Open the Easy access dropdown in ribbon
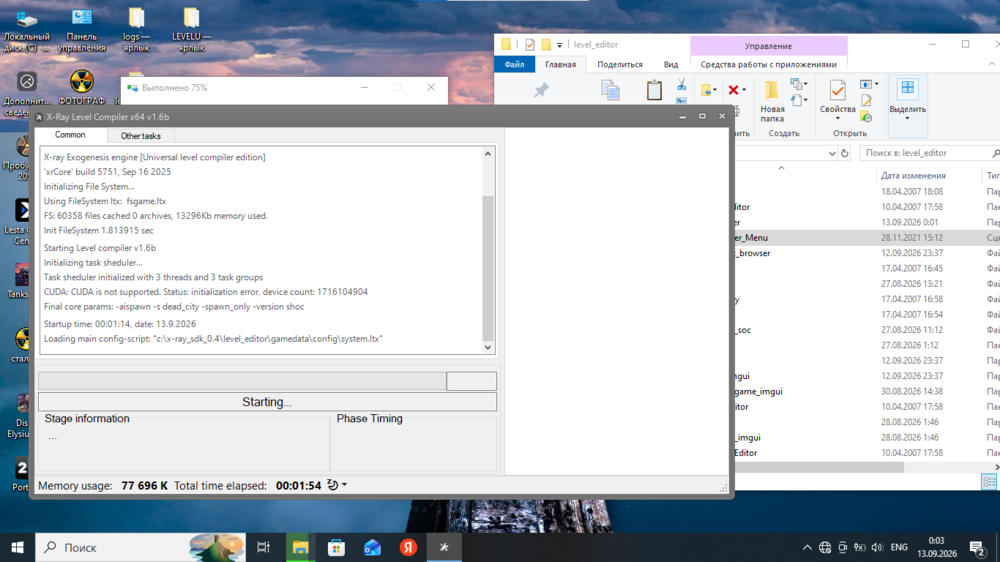The image size is (1000, 562). [x=798, y=100]
